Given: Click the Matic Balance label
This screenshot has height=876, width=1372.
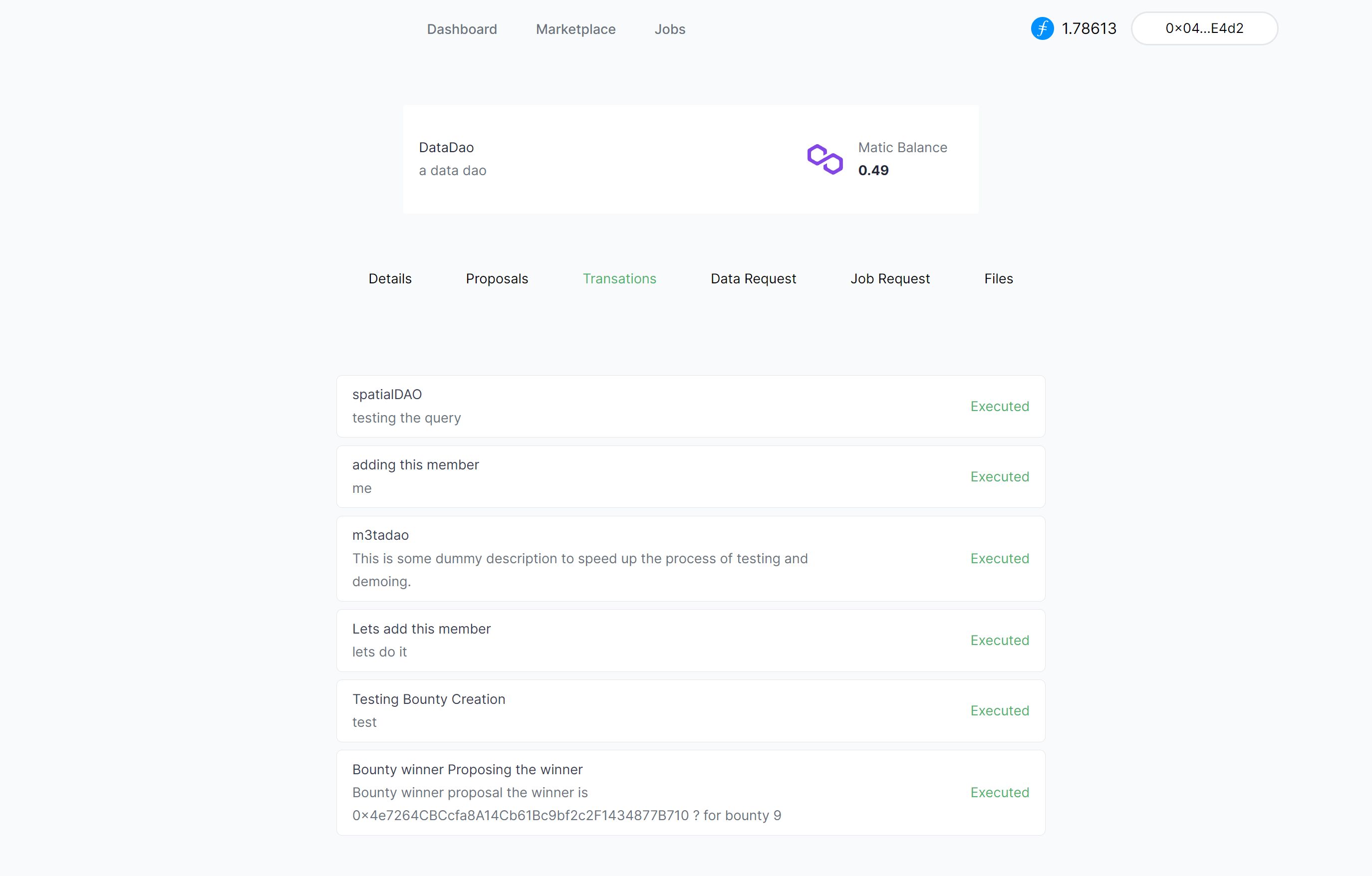Looking at the screenshot, I should (x=902, y=148).
